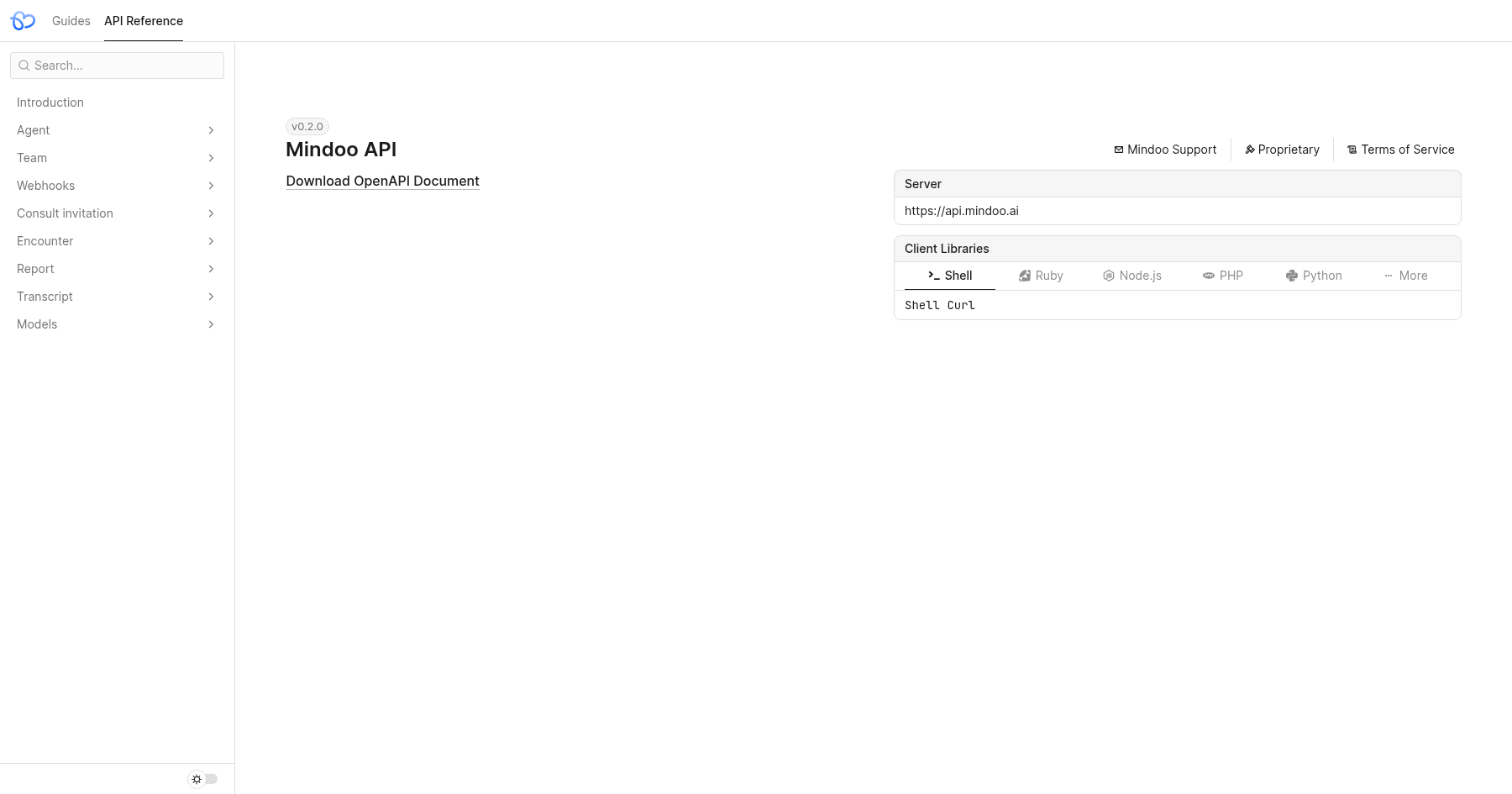Click the More ellipsis icon
The height and width of the screenshot is (794, 1512).
(1389, 276)
